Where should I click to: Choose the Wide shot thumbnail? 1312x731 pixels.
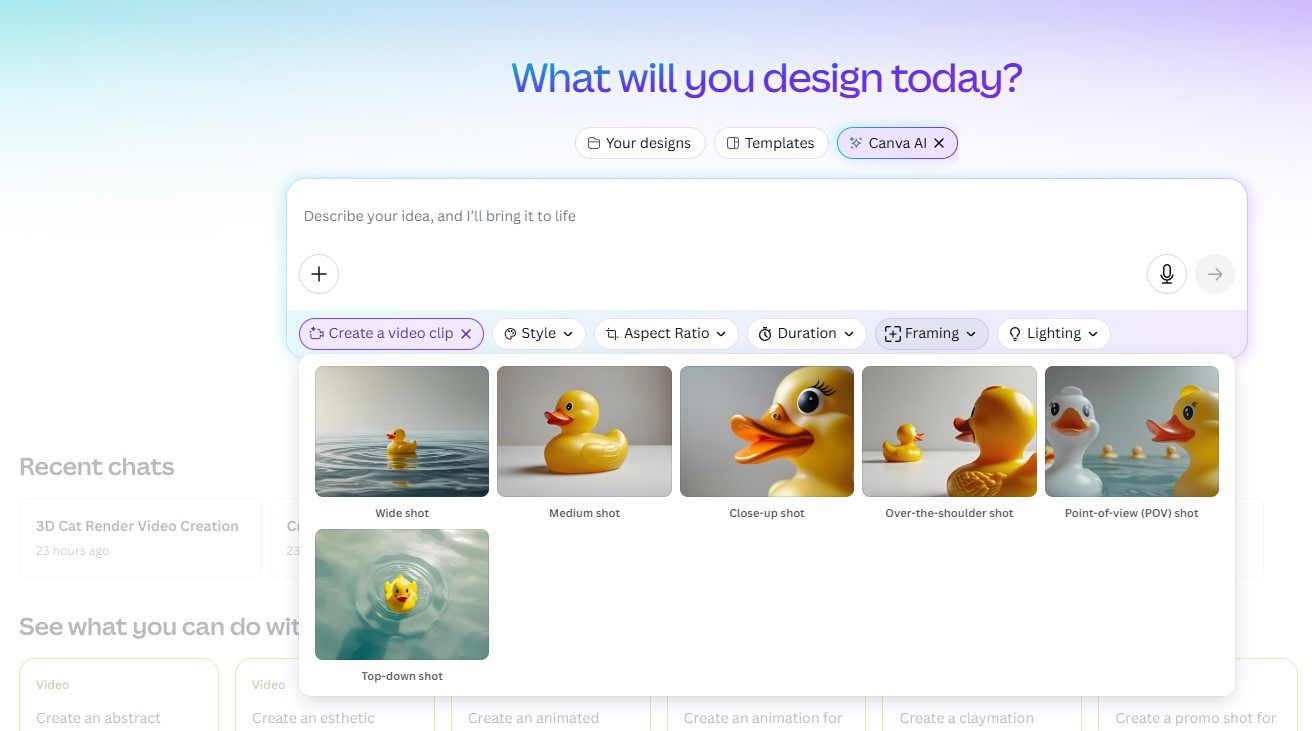tap(402, 431)
